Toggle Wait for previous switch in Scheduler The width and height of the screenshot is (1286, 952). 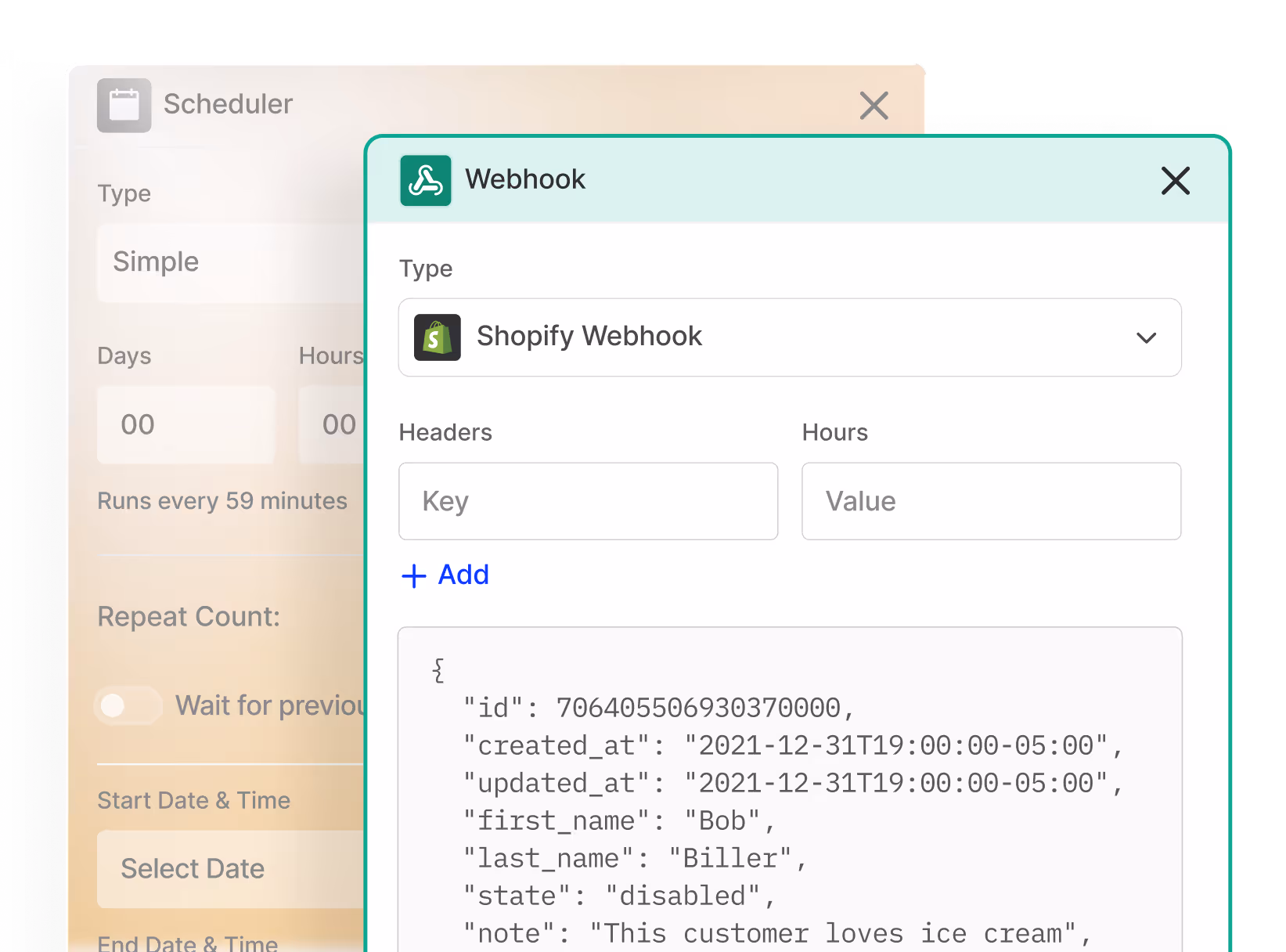pos(128,705)
